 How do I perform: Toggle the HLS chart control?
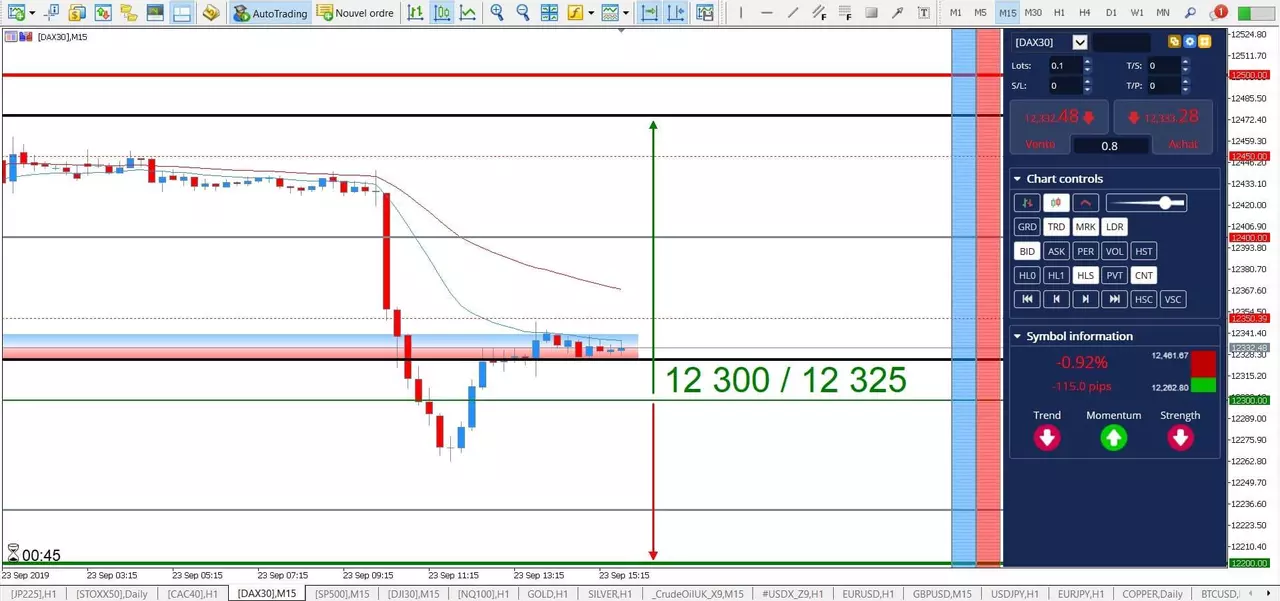click(x=1085, y=275)
